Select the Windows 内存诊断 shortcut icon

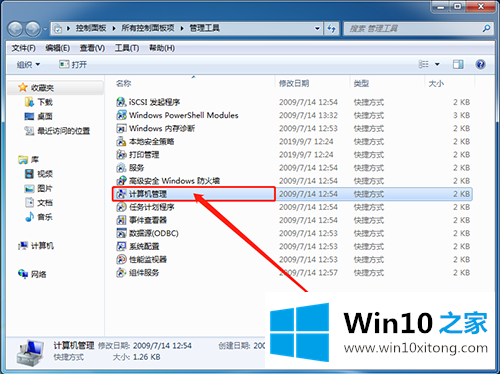pos(121,128)
